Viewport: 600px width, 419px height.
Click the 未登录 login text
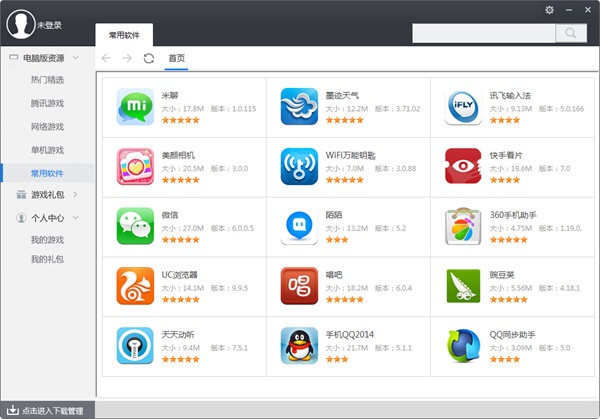tap(49, 25)
